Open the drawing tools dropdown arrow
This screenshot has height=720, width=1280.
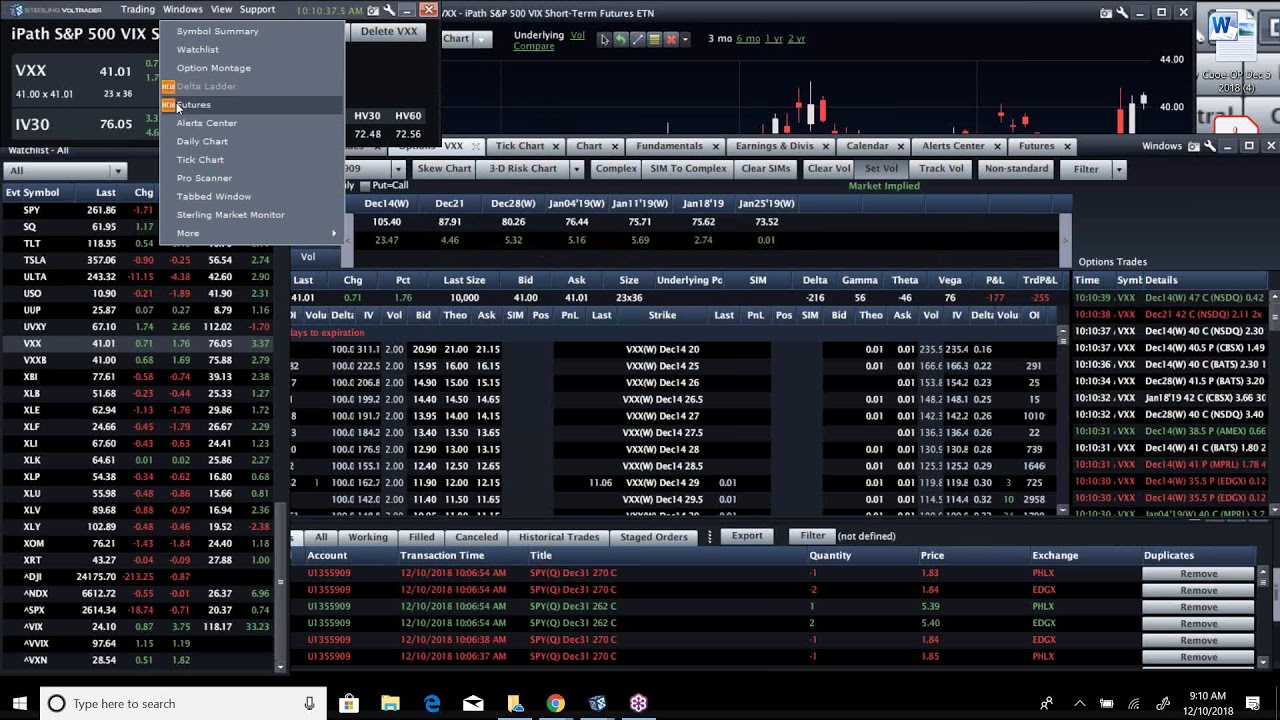pos(685,39)
